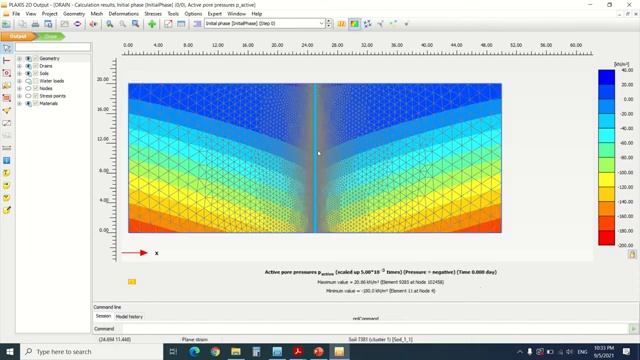The width and height of the screenshot is (640, 360).
Task: Click the small yellow icon below the plot
Action: pyautogui.click(x=132, y=282)
